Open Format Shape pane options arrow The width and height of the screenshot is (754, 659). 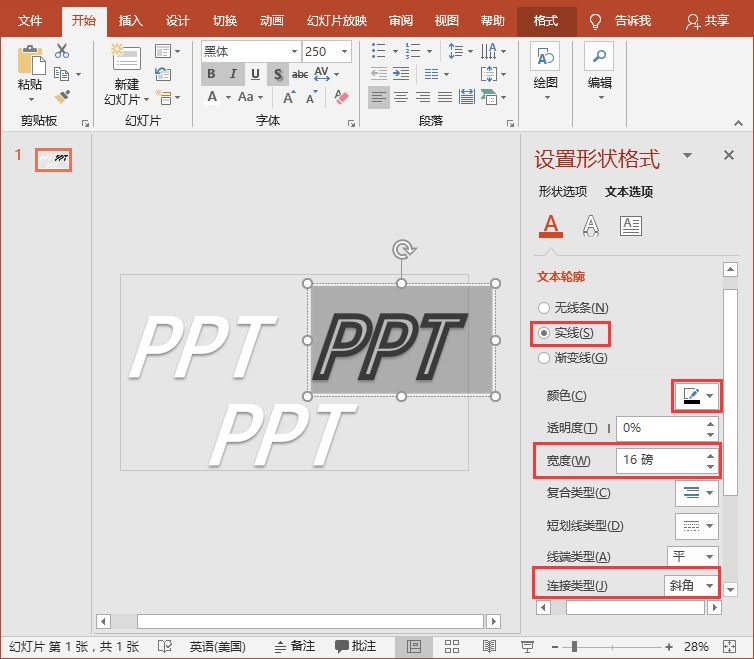tap(688, 155)
